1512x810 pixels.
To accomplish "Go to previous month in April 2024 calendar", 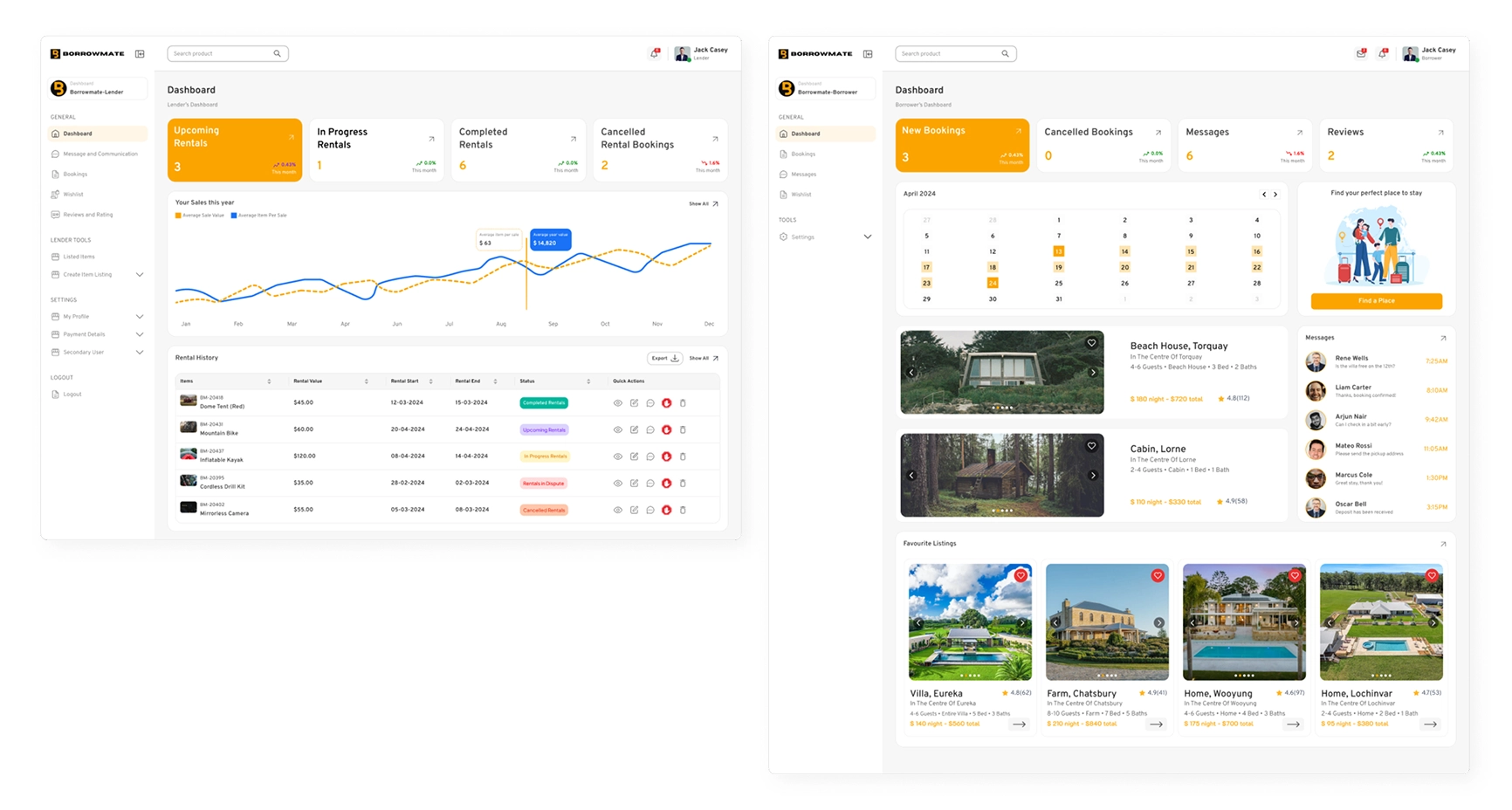I will pyautogui.click(x=1263, y=195).
